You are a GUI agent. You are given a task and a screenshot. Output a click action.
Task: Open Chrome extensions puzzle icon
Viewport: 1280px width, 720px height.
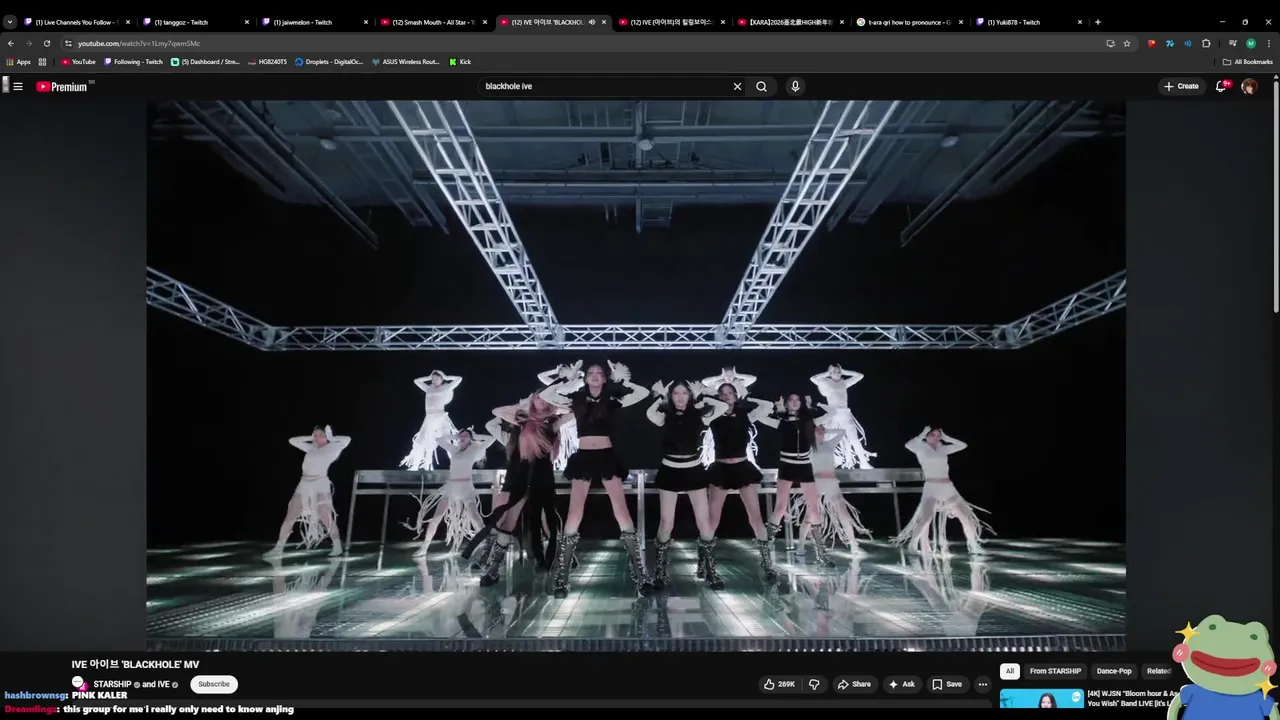(1206, 43)
